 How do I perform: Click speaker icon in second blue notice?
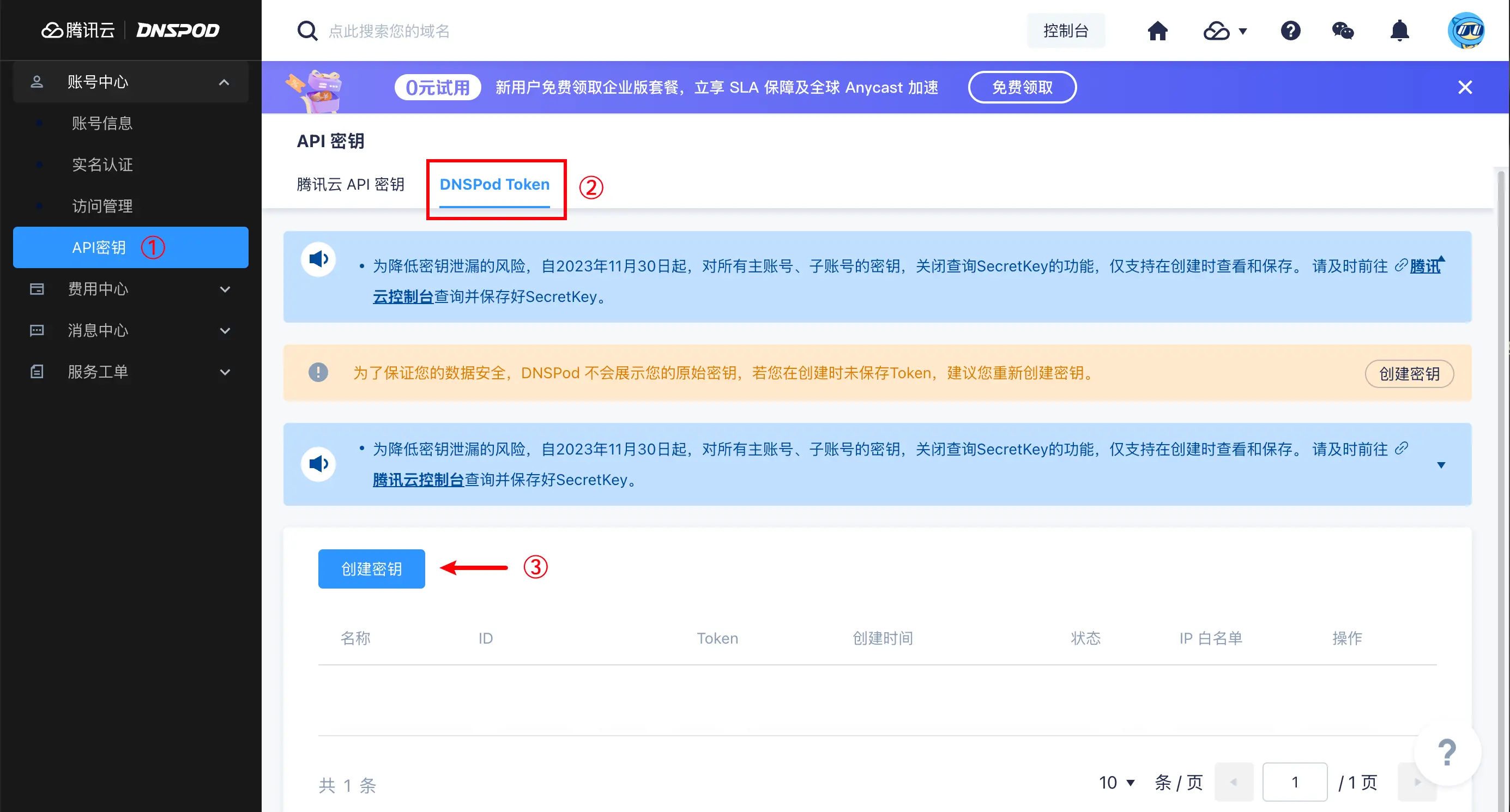[318, 464]
